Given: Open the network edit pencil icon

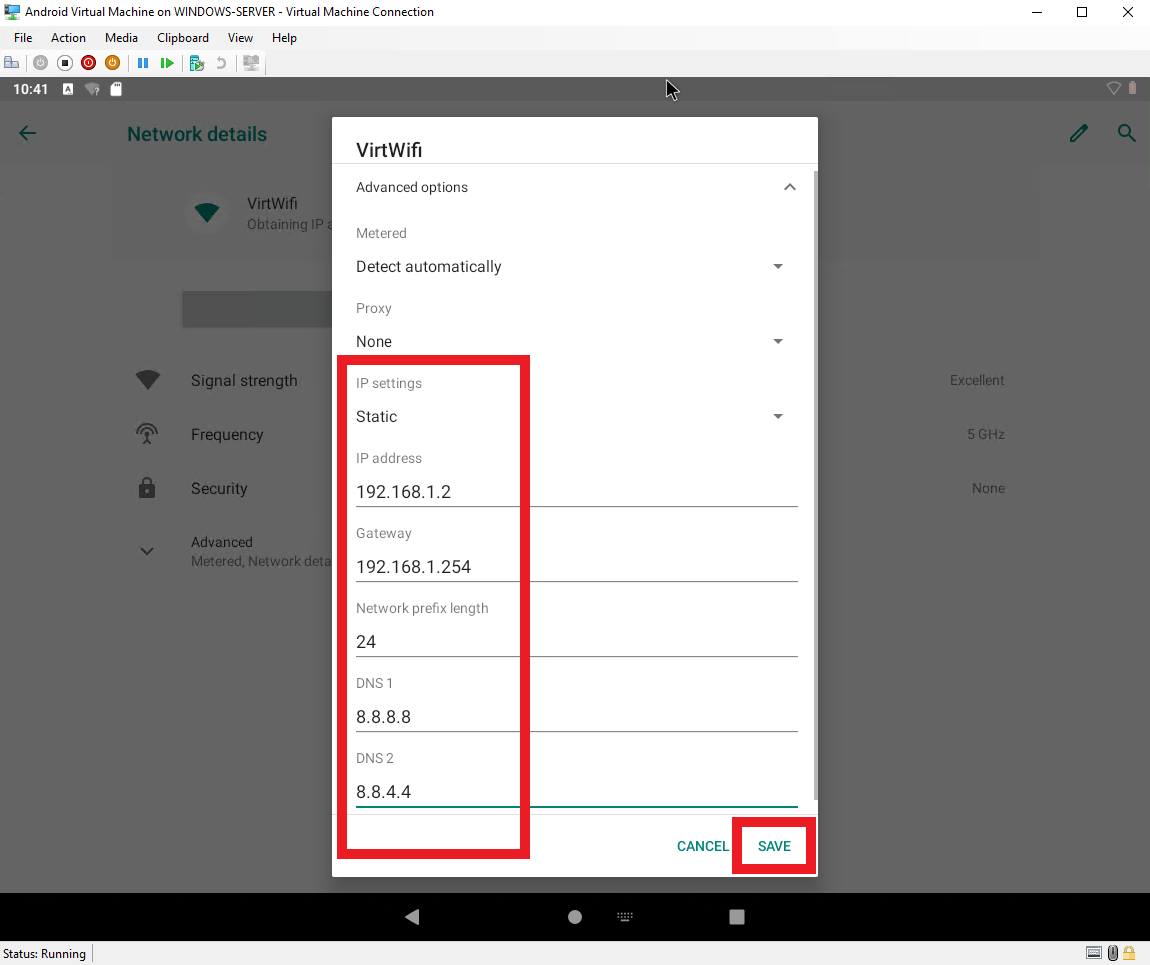Looking at the screenshot, I should [1078, 133].
